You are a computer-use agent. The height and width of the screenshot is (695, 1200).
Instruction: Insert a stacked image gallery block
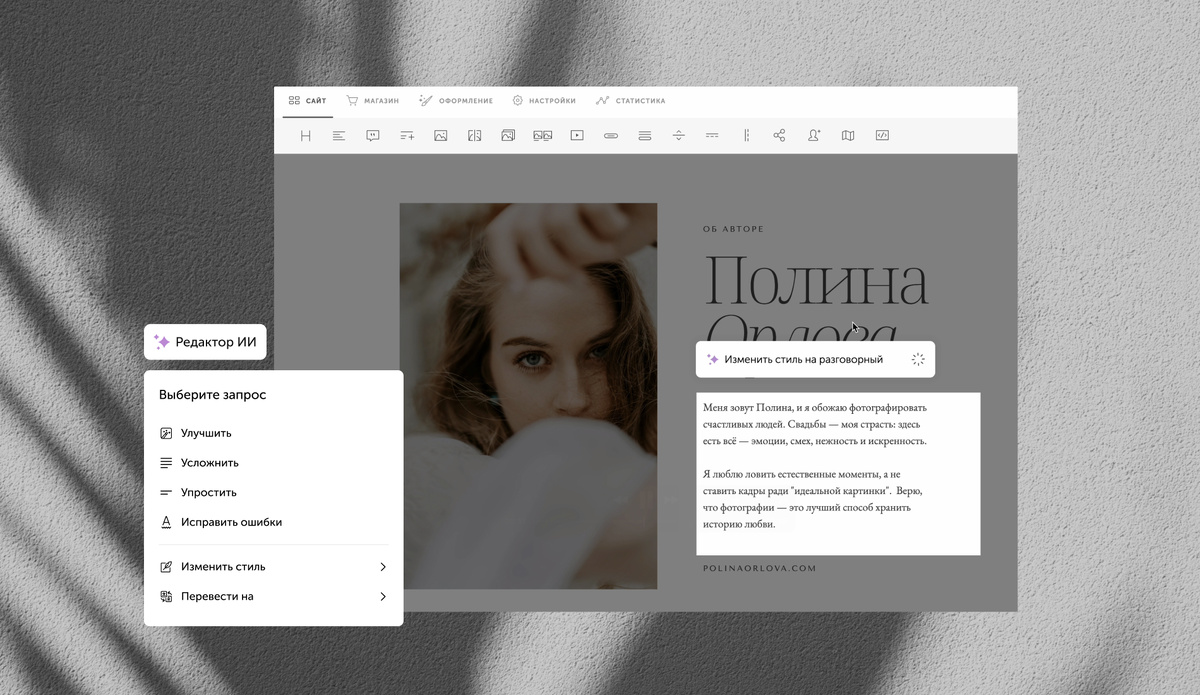pos(508,136)
